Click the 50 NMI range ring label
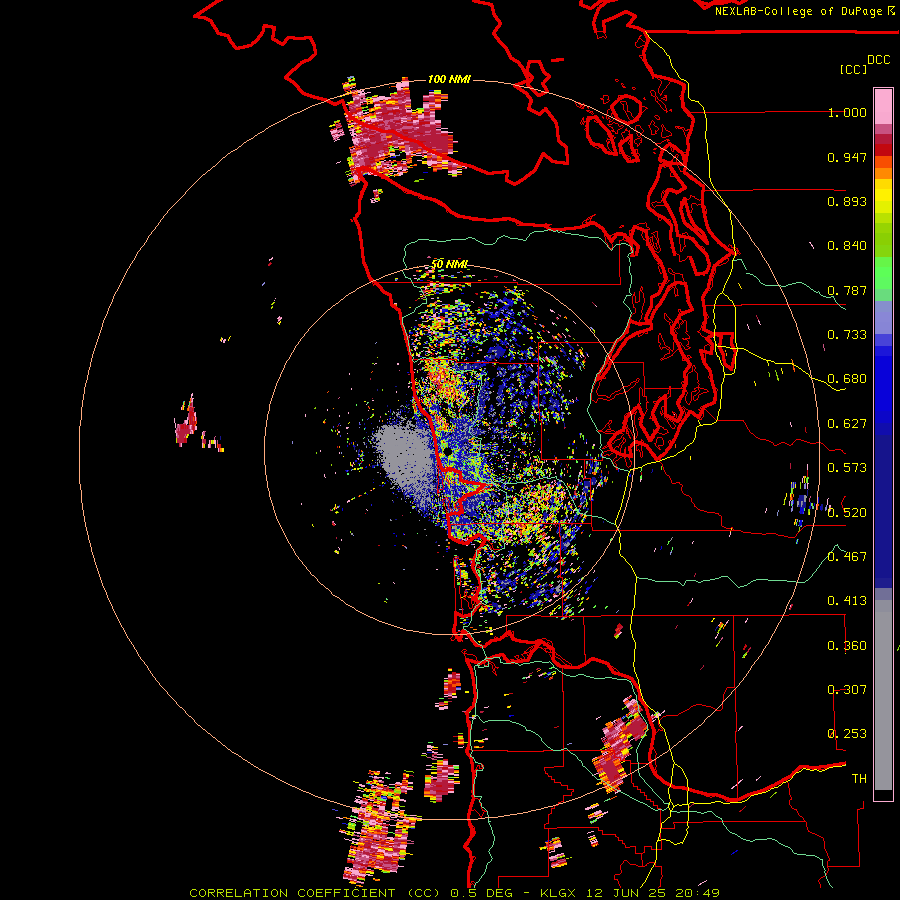900x900 pixels. pyautogui.click(x=449, y=265)
